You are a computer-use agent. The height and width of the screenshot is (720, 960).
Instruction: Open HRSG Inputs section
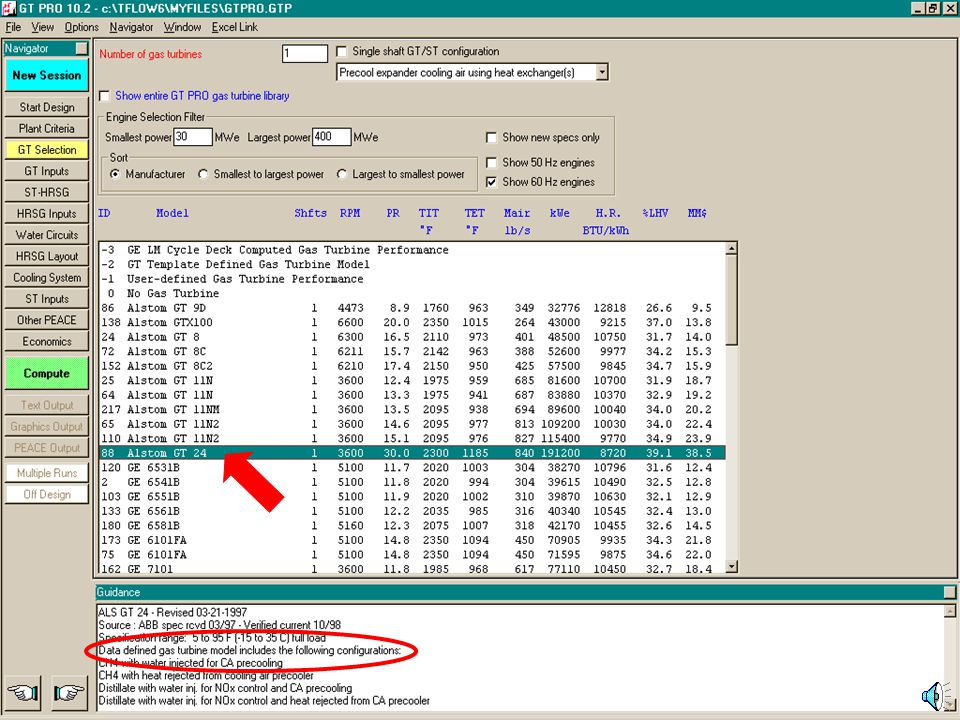[47, 214]
